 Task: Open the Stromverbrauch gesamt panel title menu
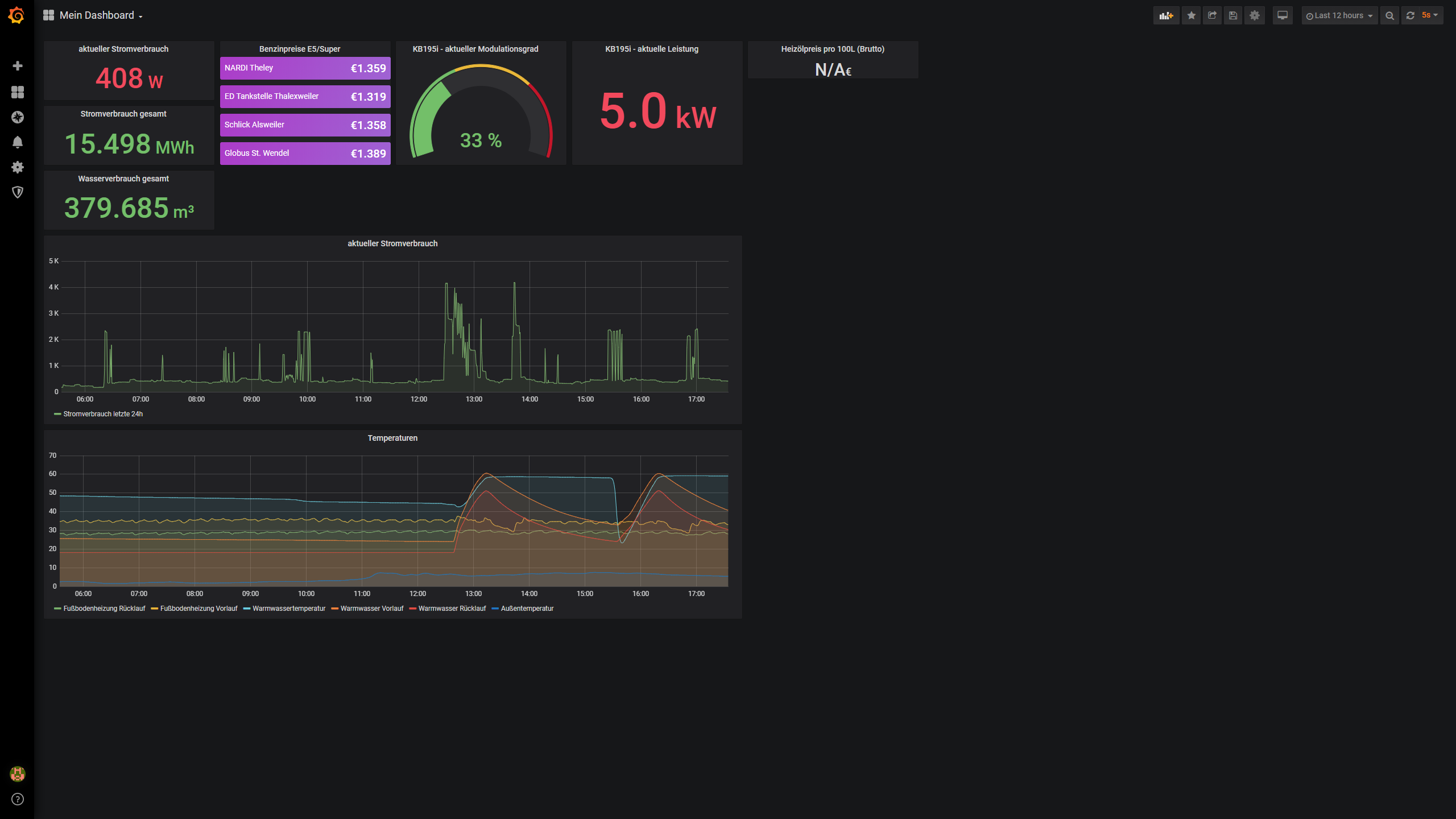tap(123, 114)
